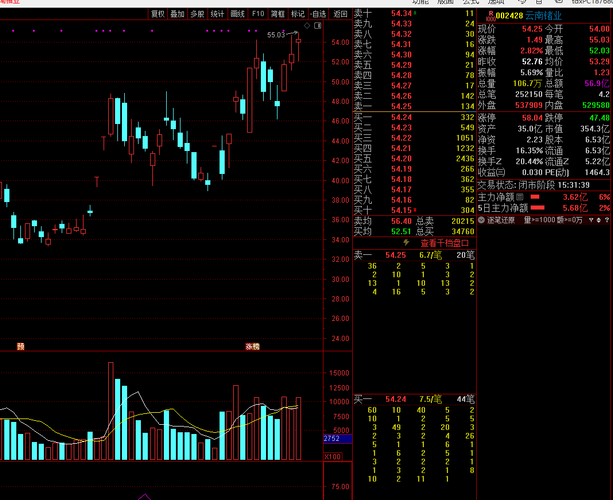Screen dimensions: 613x500
Task: Click the 外盘 value 537909
Action: coord(529,105)
